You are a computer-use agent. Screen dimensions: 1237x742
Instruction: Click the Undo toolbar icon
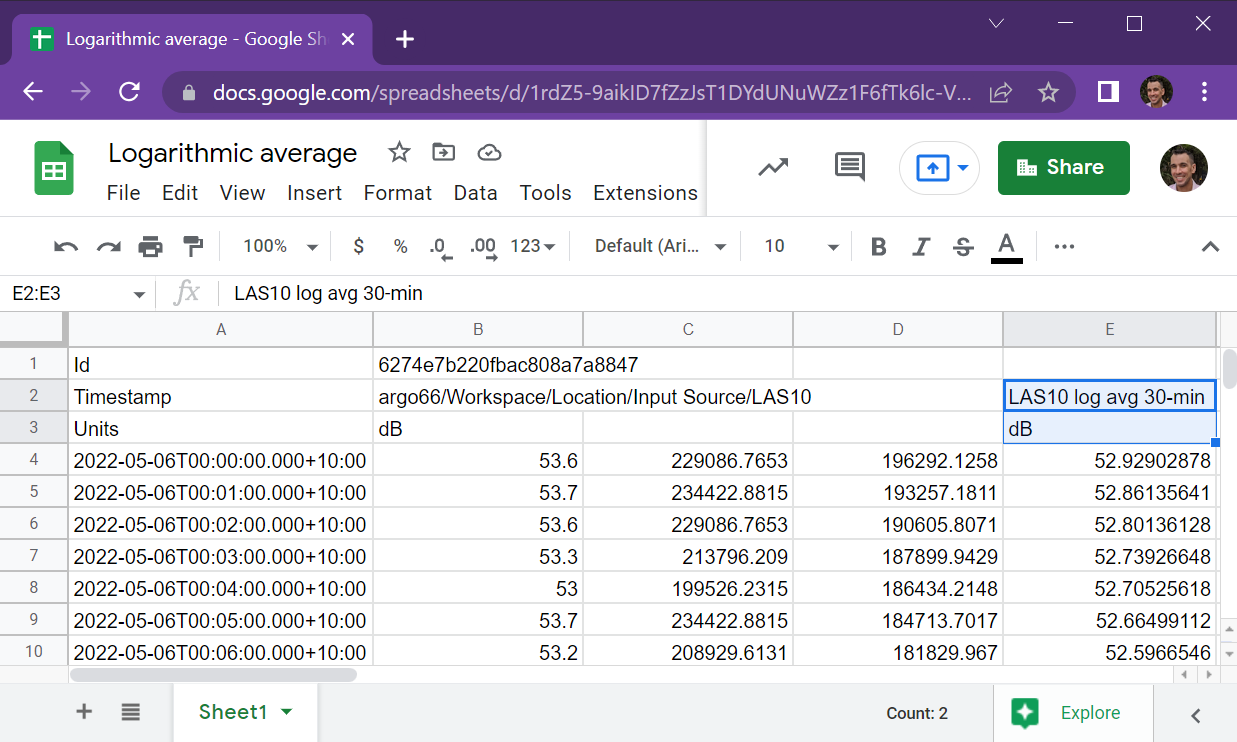(x=66, y=246)
